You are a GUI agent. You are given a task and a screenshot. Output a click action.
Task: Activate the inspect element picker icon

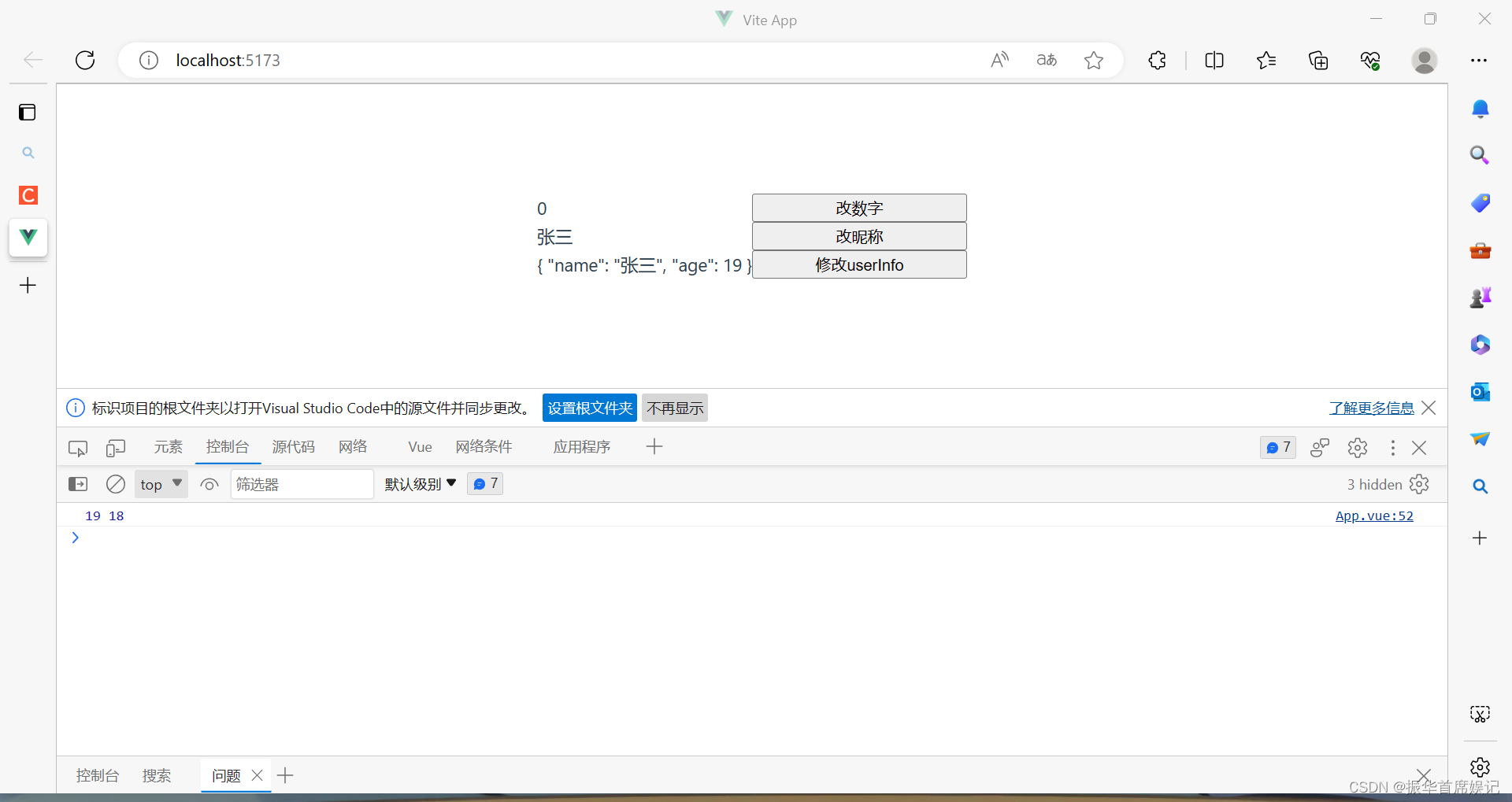pos(78,448)
